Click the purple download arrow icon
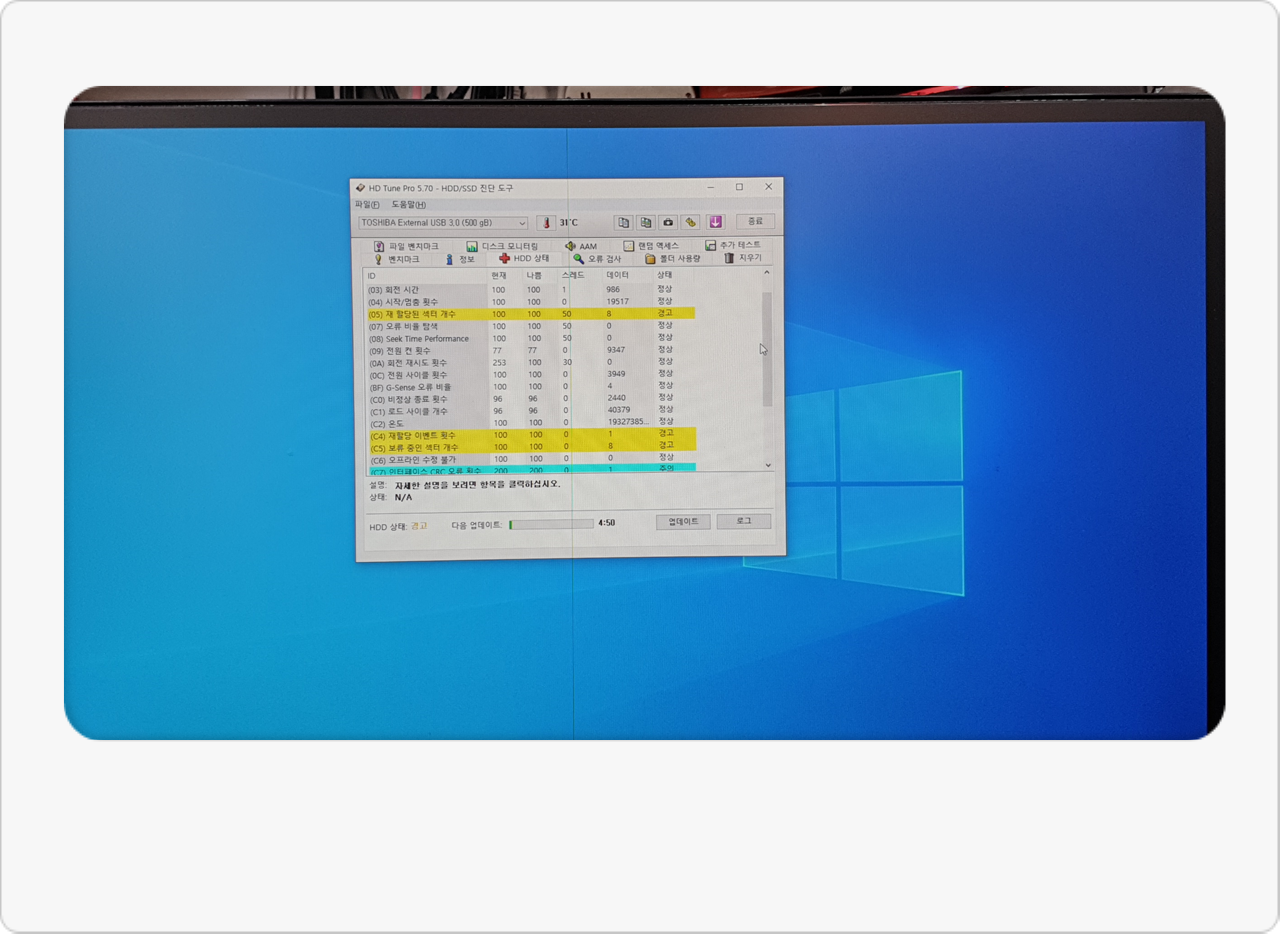 tap(716, 222)
